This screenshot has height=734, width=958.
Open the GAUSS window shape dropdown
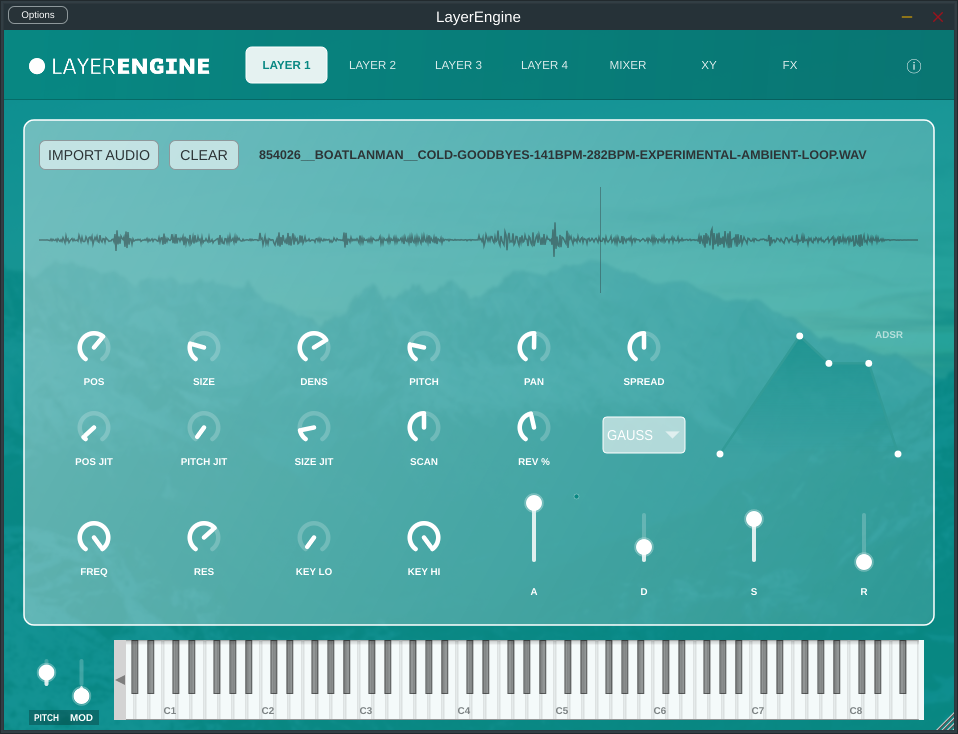click(643, 435)
